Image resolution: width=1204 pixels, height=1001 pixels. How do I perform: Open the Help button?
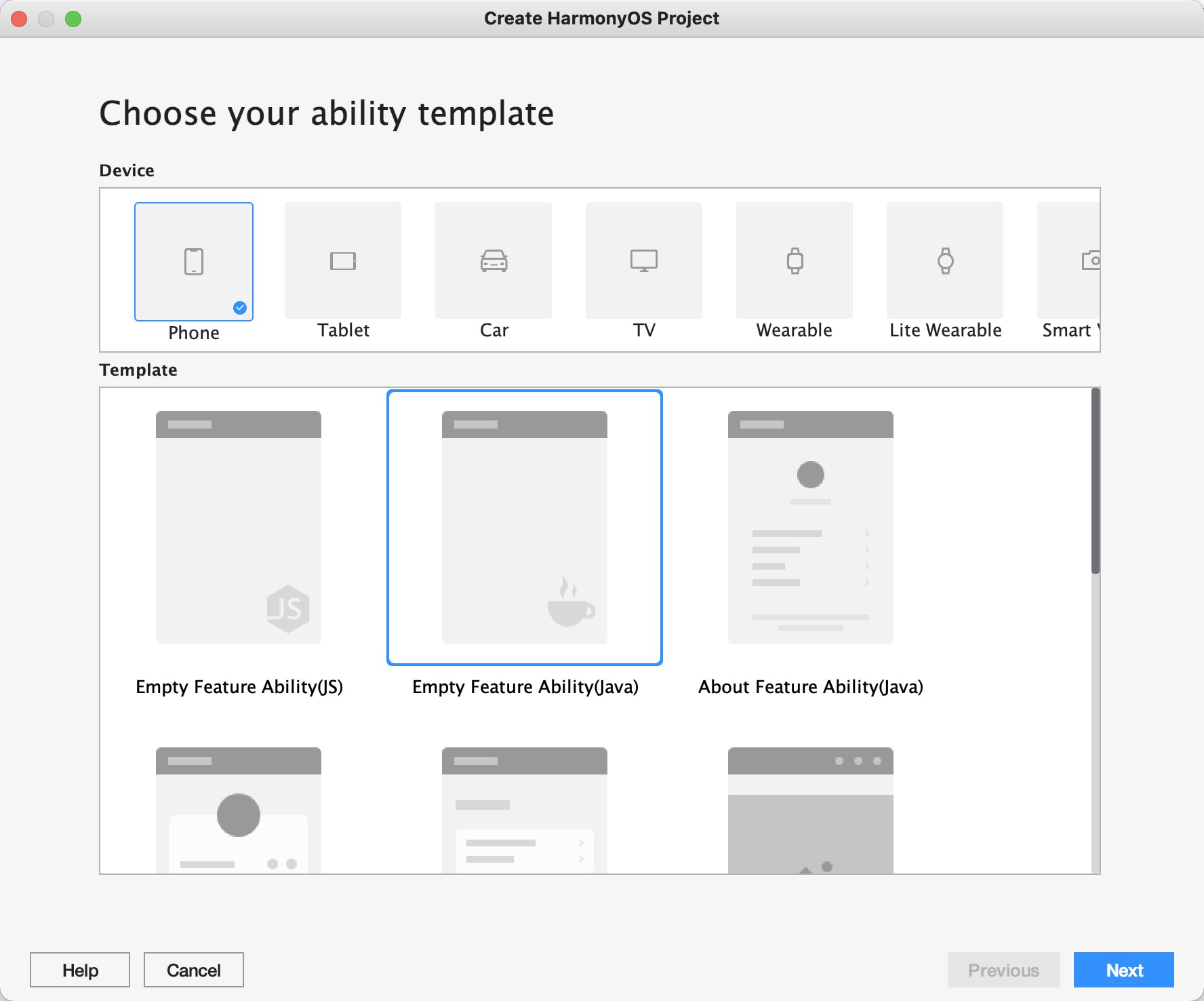pos(80,970)
